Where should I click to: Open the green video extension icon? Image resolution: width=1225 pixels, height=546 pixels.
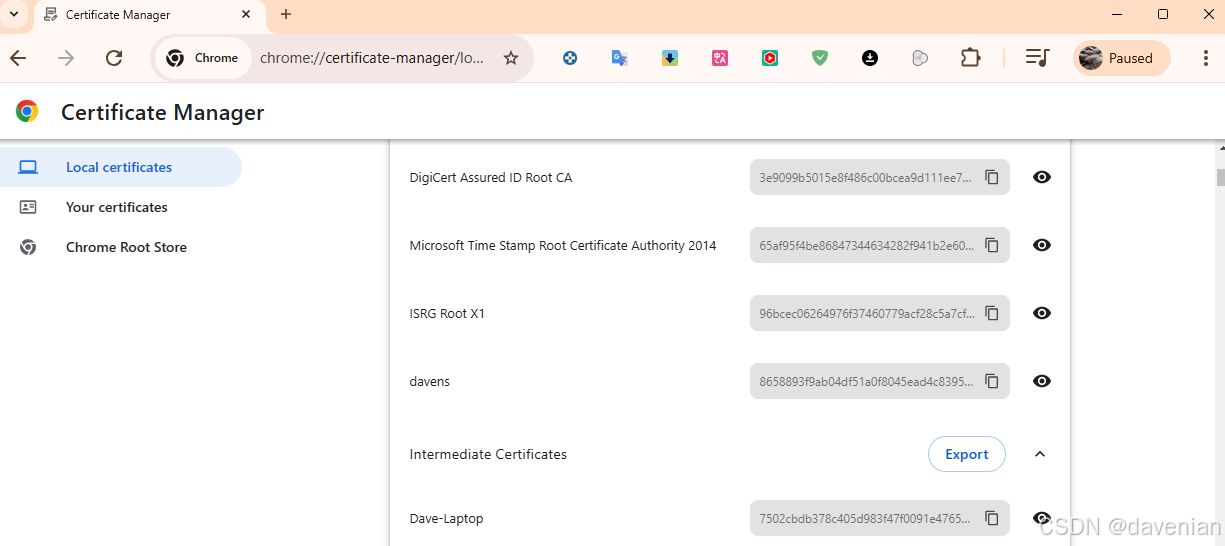tap(770, 58)
